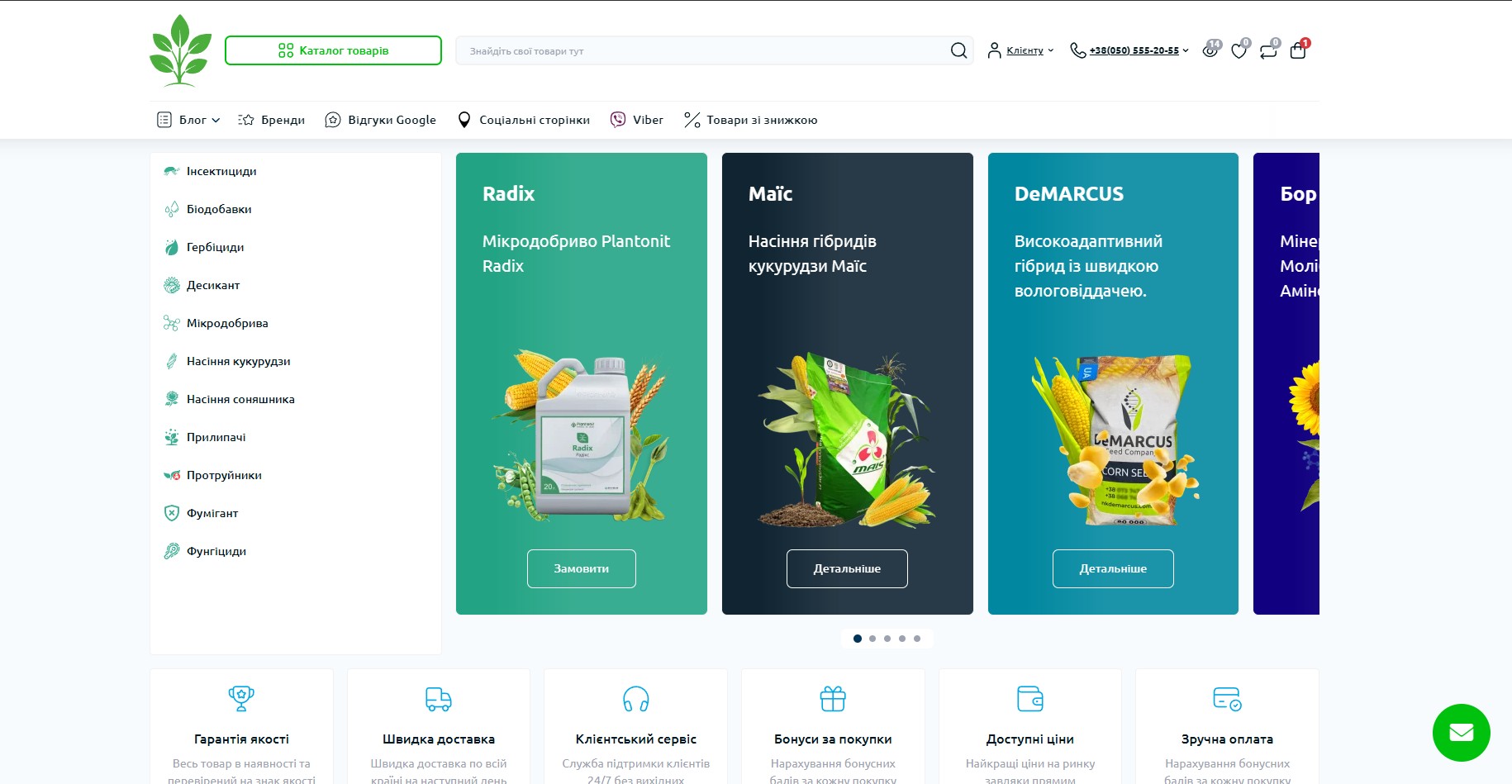Open viewed items icon with badge 14
The height and width of the screenshot is (784, 1512).
point(1210,50)
